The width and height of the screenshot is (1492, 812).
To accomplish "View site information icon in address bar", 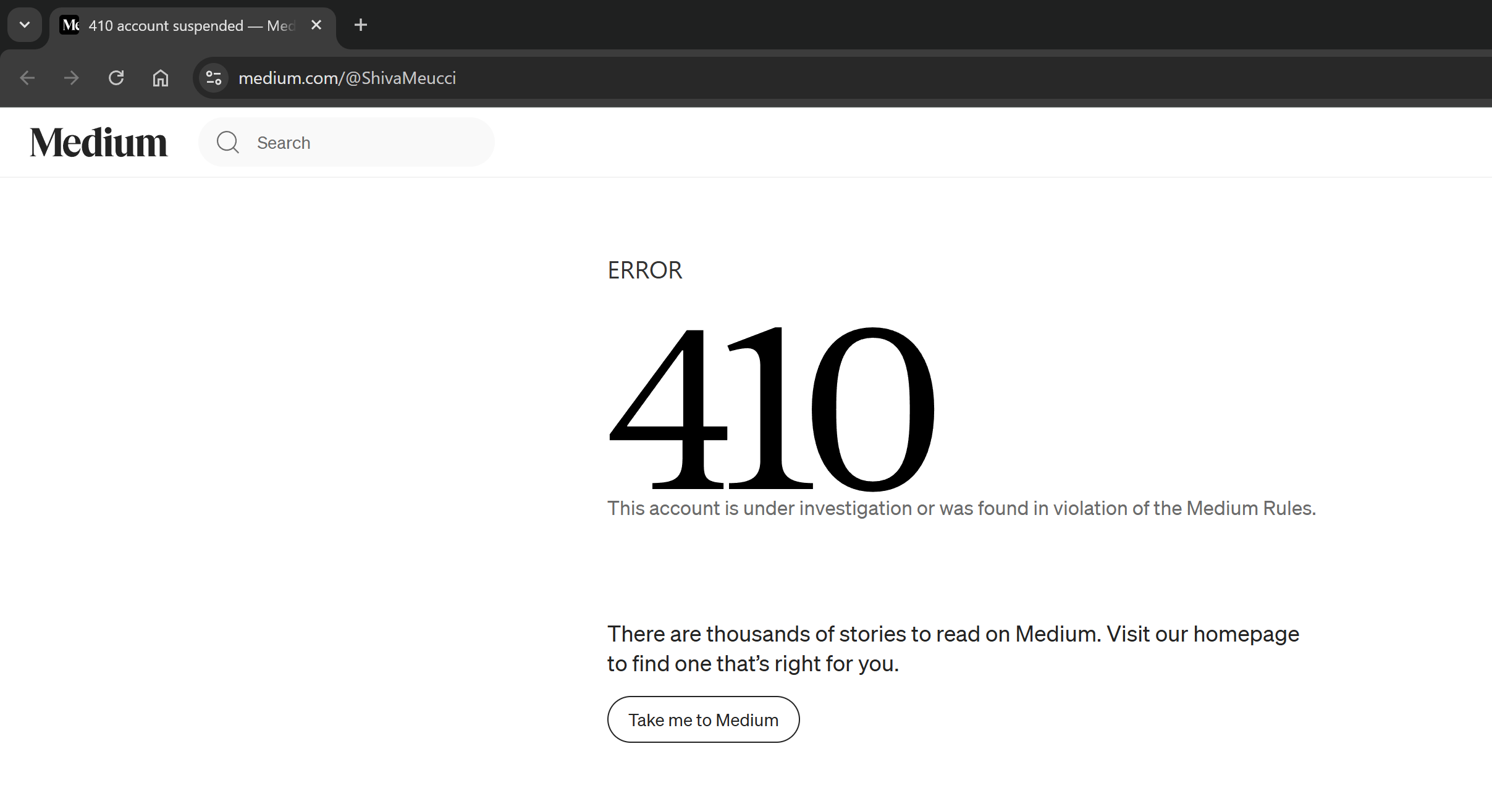I will pyautogui.click(x=214, y=78).
